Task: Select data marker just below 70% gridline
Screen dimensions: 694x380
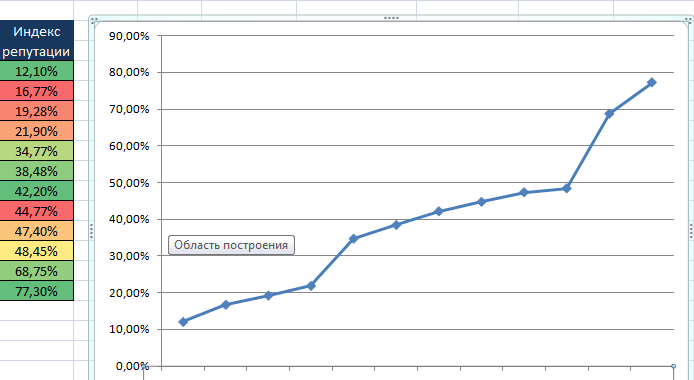Action: click(609, 114)
